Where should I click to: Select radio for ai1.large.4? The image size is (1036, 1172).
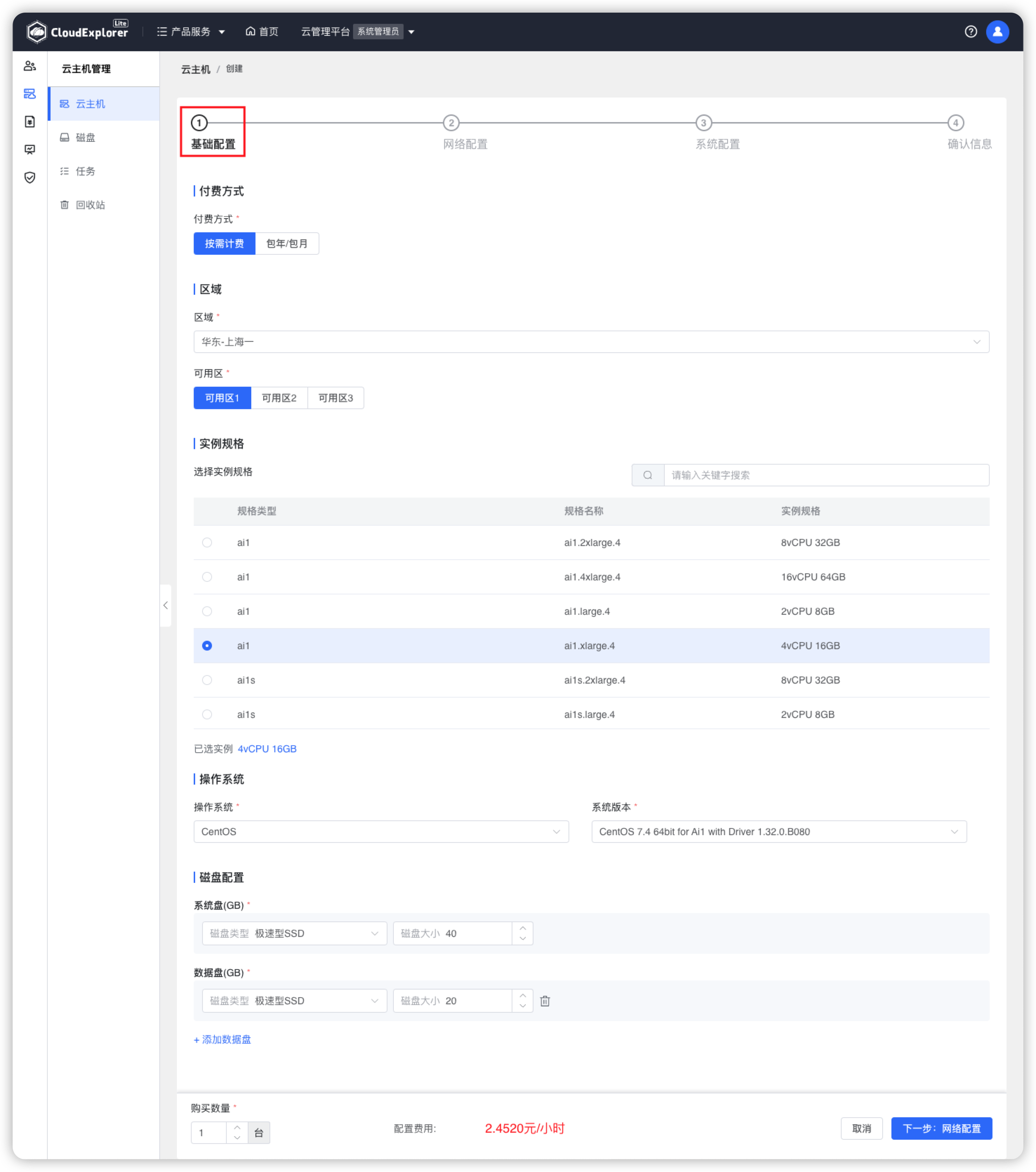click(x=207, y=611)
